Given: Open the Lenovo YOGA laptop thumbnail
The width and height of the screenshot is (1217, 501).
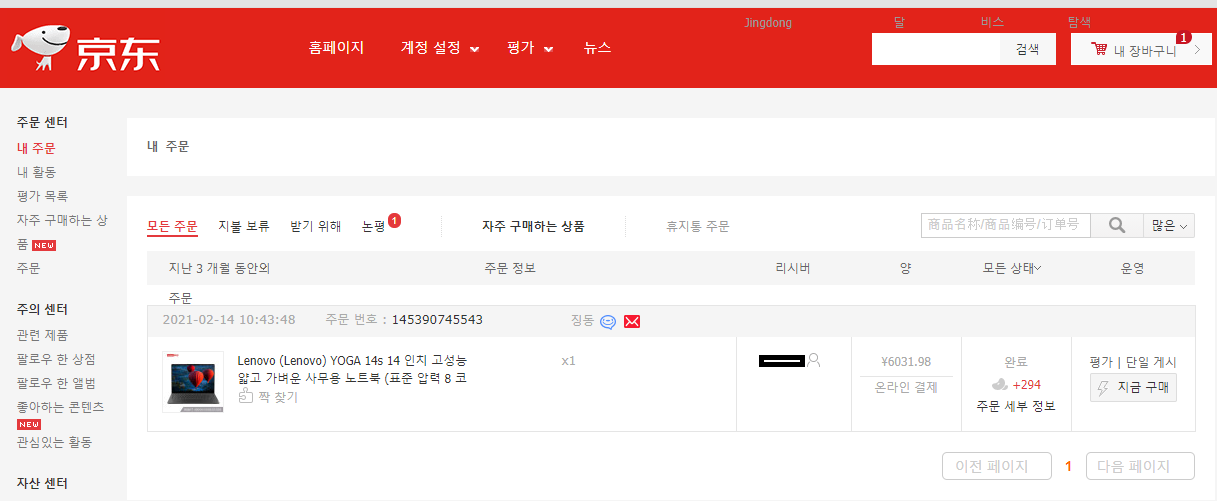Looking at the screenshot, I should coord(193,382).
